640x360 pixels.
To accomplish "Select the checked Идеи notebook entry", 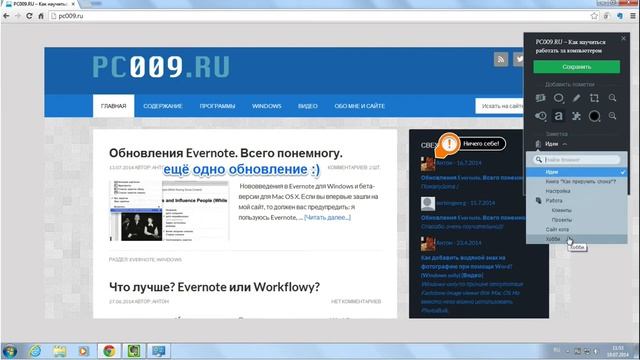I will tap(576, 172).
